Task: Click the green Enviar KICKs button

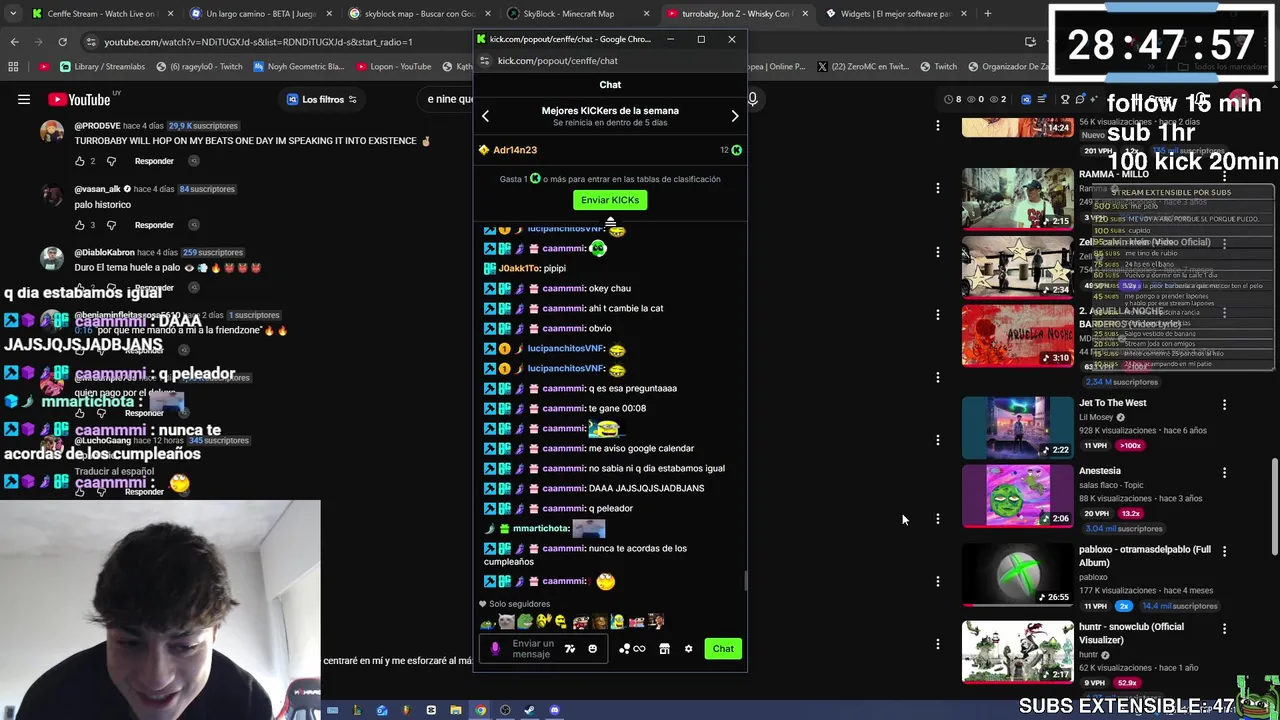Action: pos(610,200)
